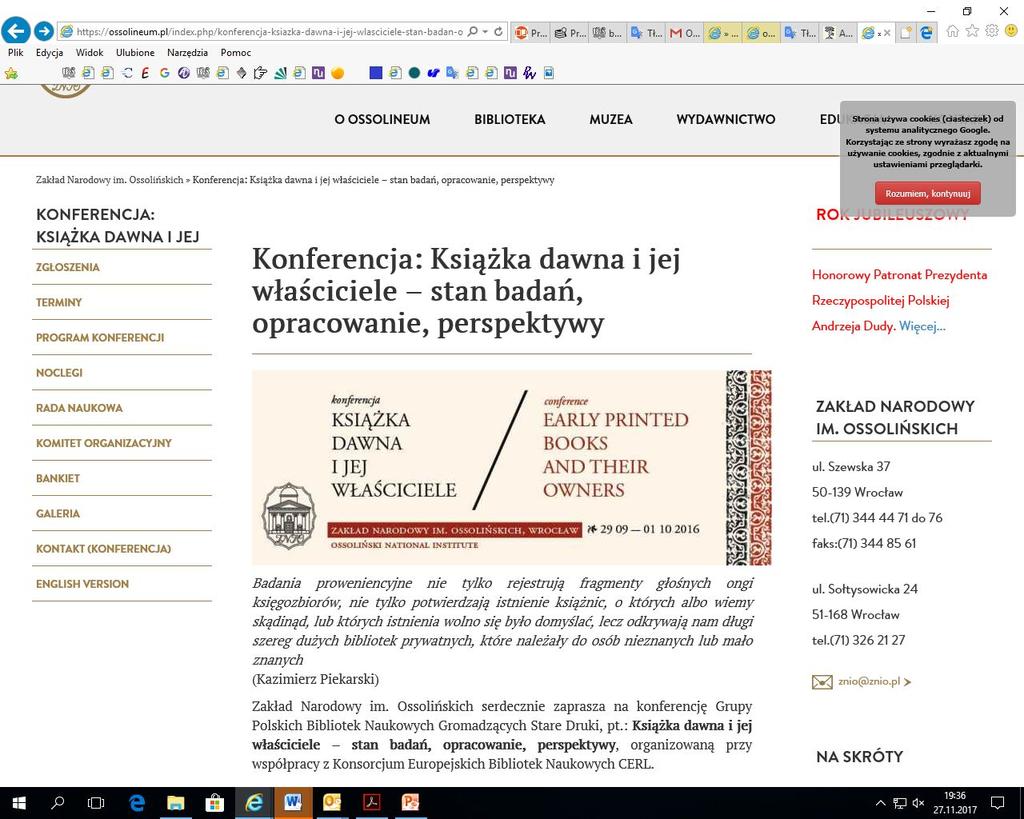
Task: Click the smiley feedback icon
Action: (x=1011, y=31)
